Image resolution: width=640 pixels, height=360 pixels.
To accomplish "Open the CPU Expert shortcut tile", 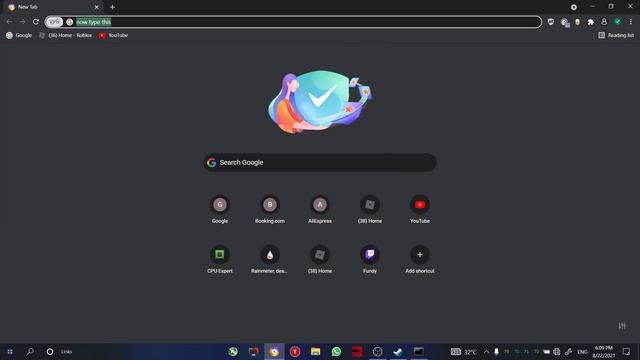I will [220, 260].
